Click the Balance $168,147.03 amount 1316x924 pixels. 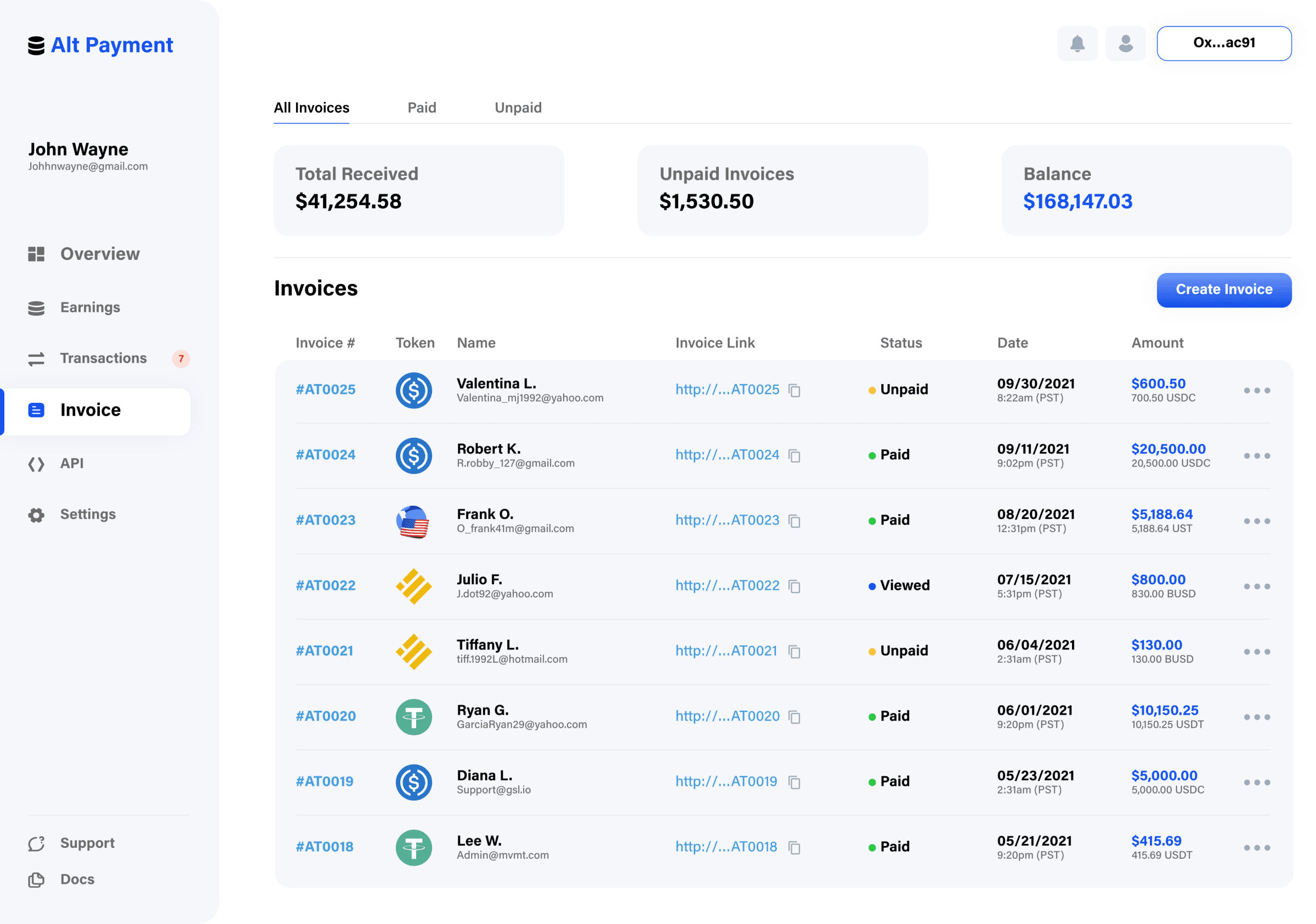click(1077, 202)
